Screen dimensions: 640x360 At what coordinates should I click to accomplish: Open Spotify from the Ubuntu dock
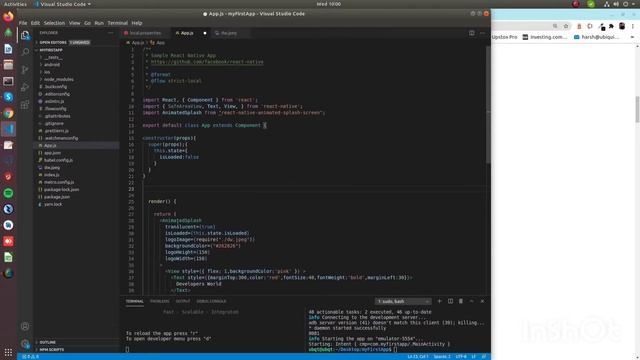[x=8, y=193]
